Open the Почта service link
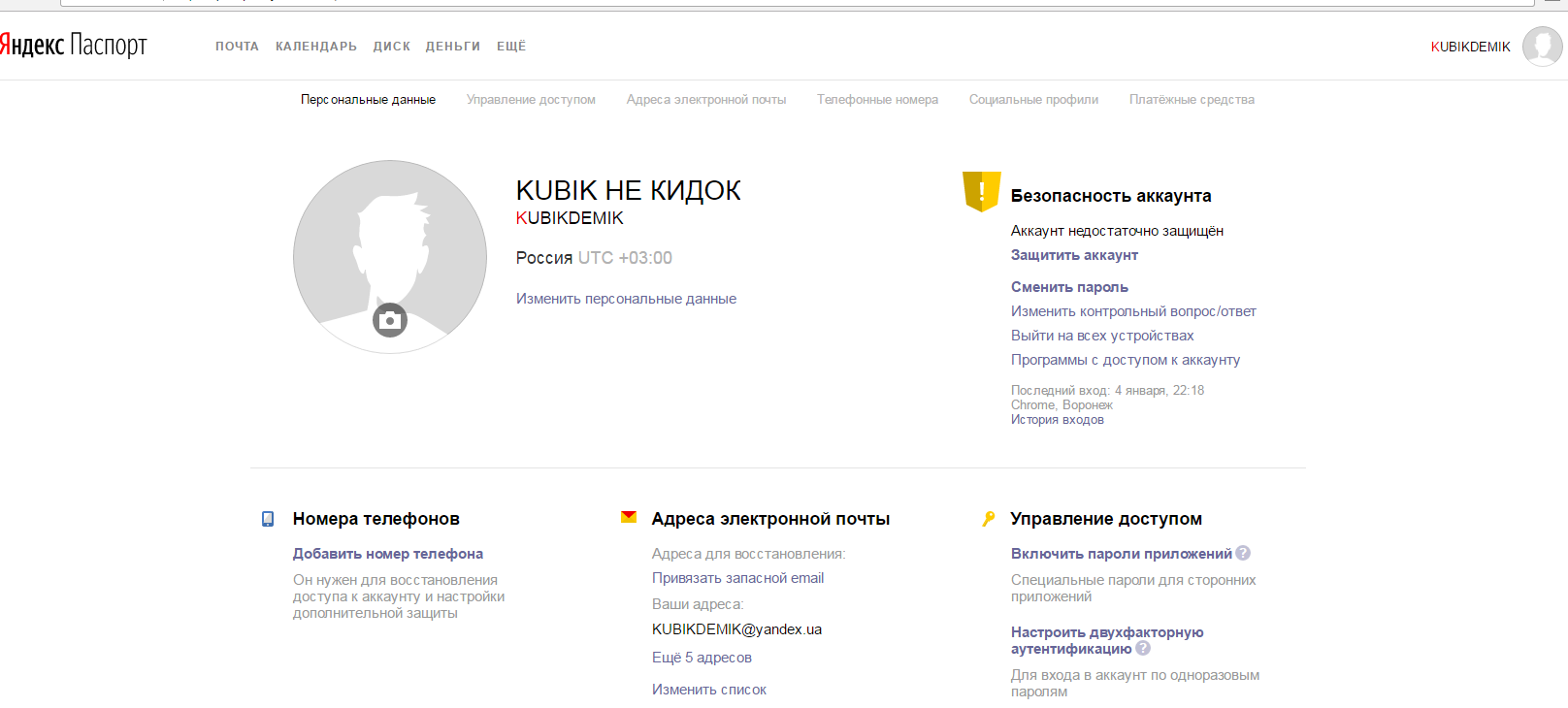 (x=238, y=47)
